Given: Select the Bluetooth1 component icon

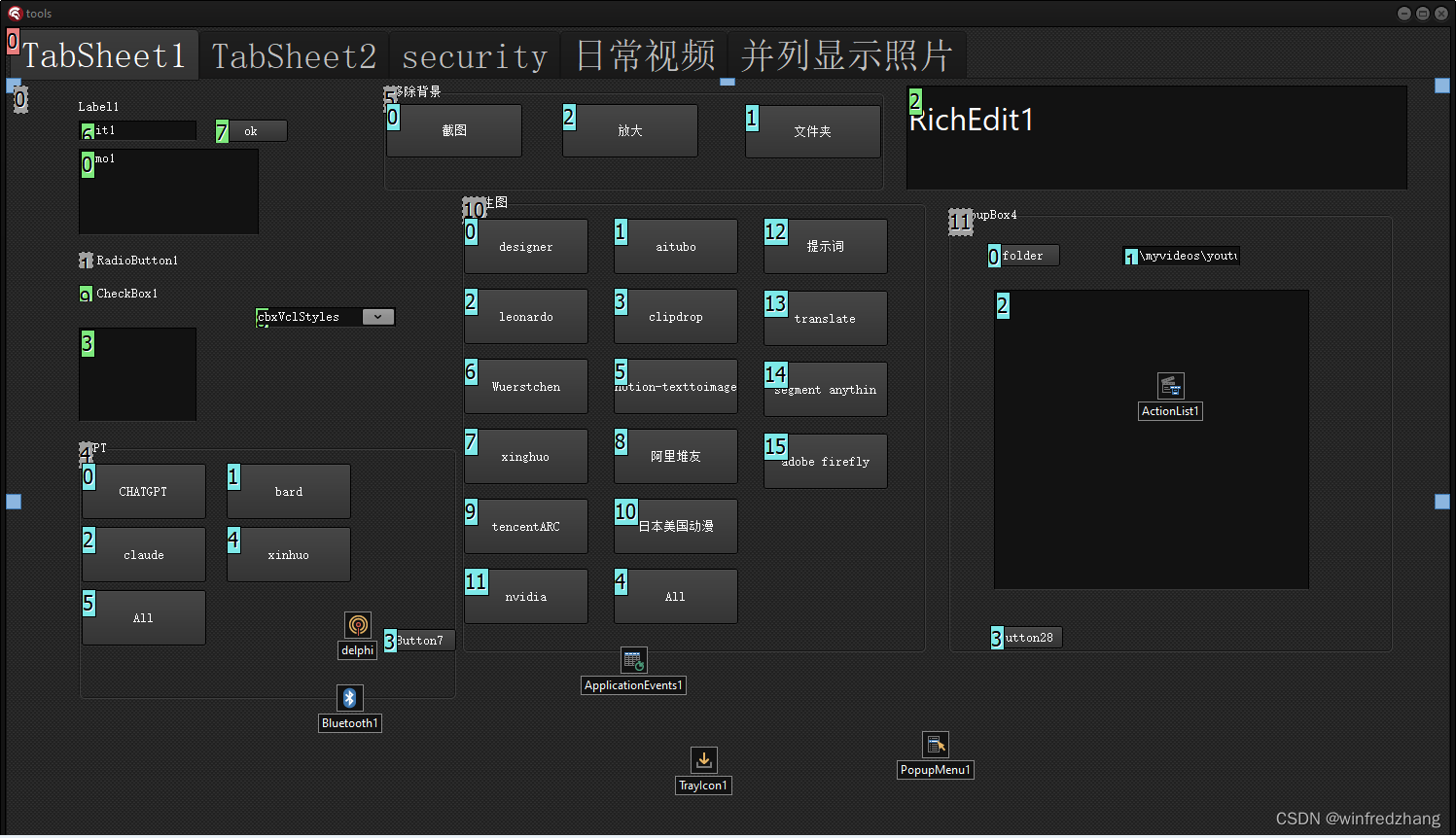Looking at the screenshot, I should click(x=350, y=698).
